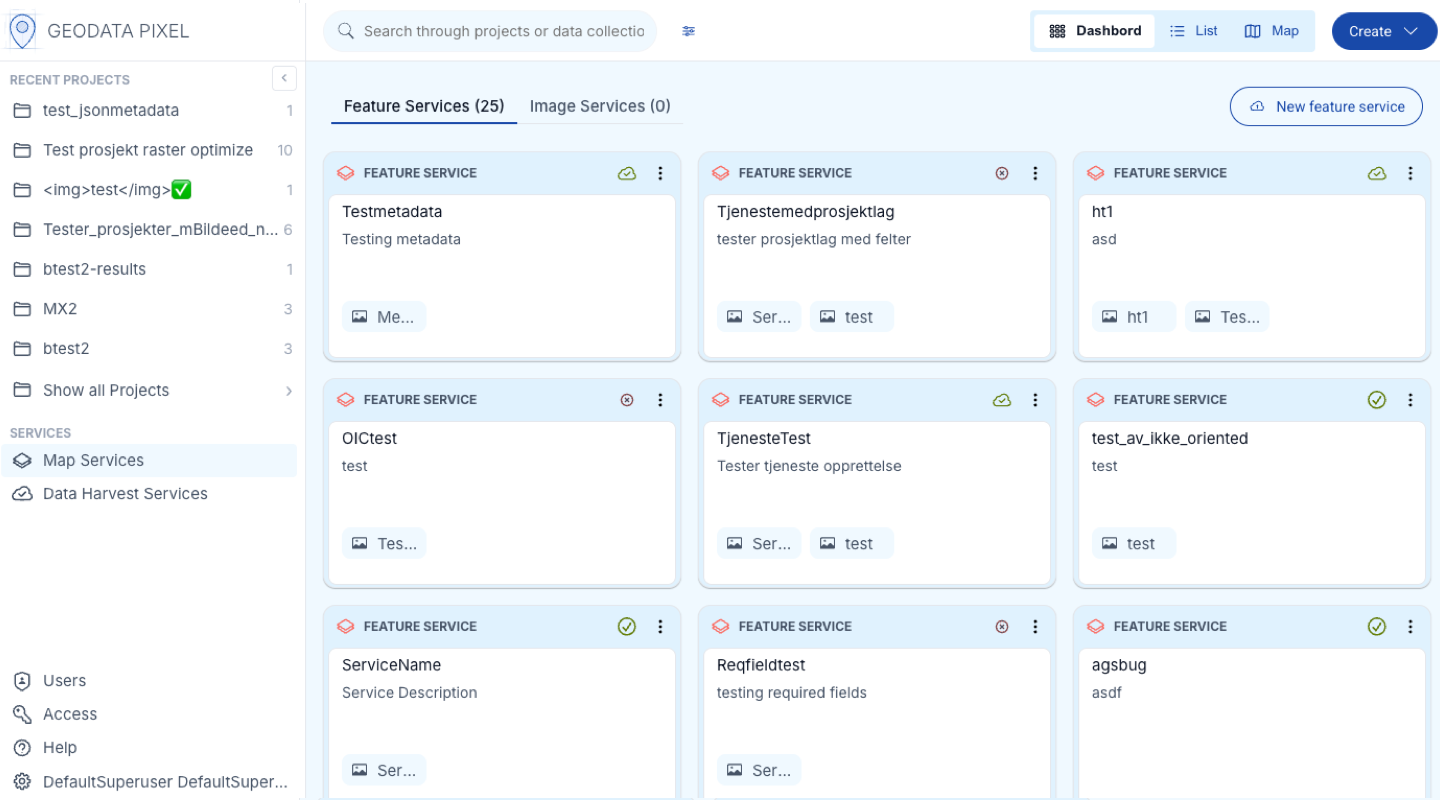Open kebab menu on OICtest card

(x=660, y=400)
